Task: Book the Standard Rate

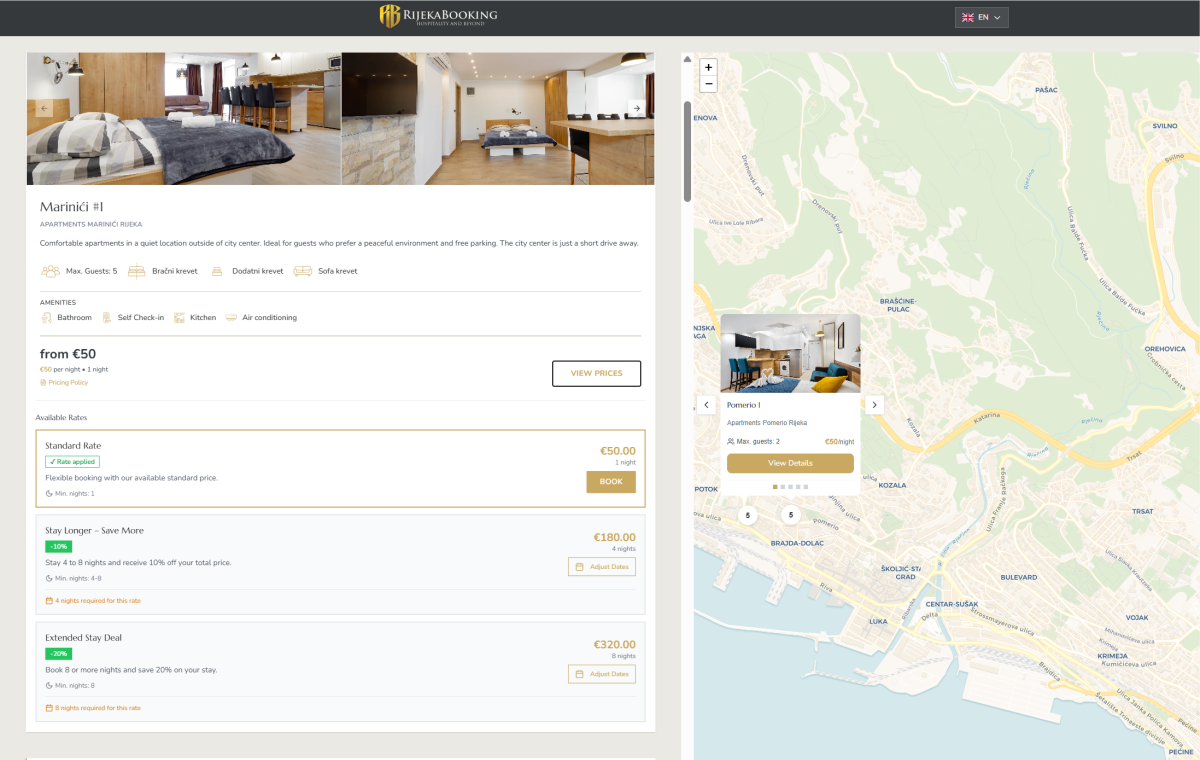Action: (x=610, y=481)
